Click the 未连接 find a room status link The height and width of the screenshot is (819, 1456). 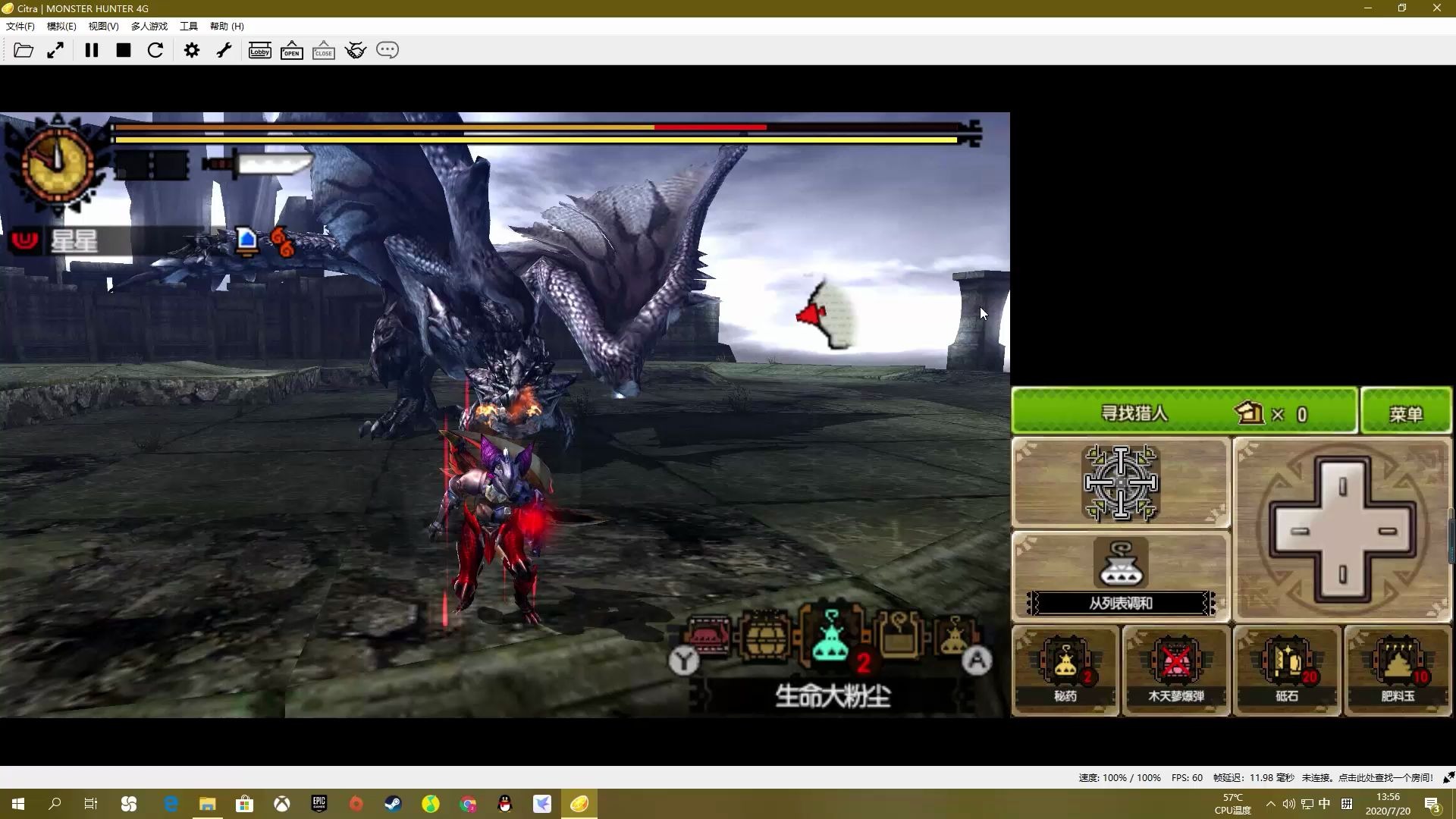pos(1367,777)
